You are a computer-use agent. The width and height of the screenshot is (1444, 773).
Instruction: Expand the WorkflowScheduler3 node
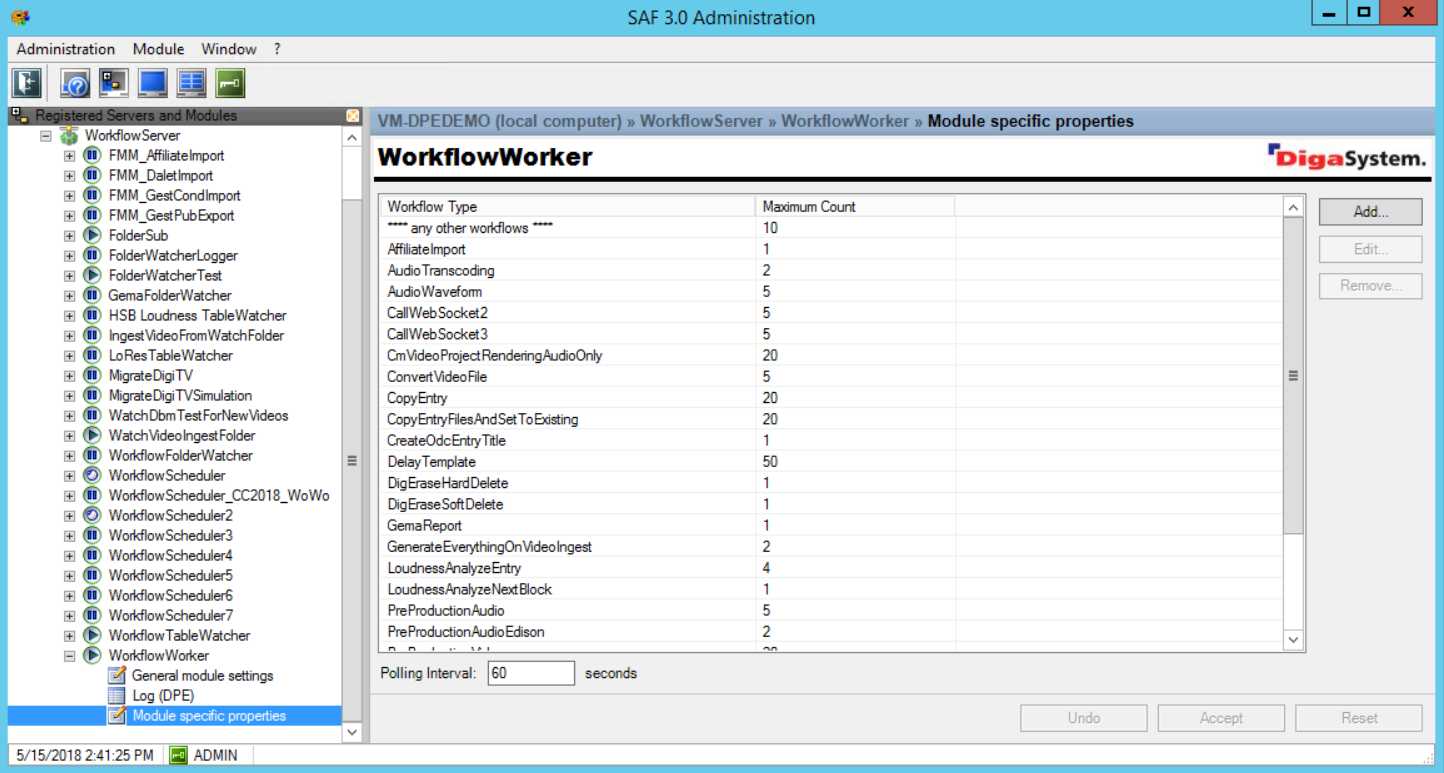click(69, 536)
